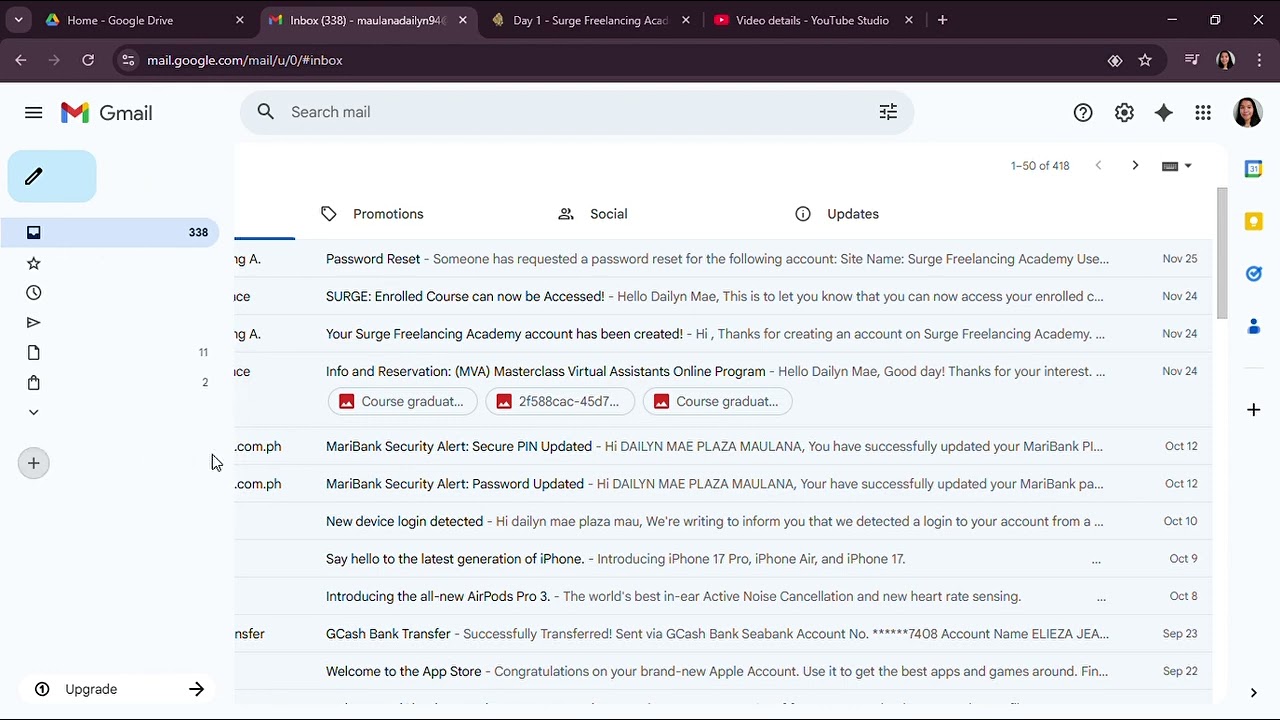The image size is (1280, 720).
Task: Open Gemini sparkle icon
Action: pyautogui.click(x=1163, y=113)
